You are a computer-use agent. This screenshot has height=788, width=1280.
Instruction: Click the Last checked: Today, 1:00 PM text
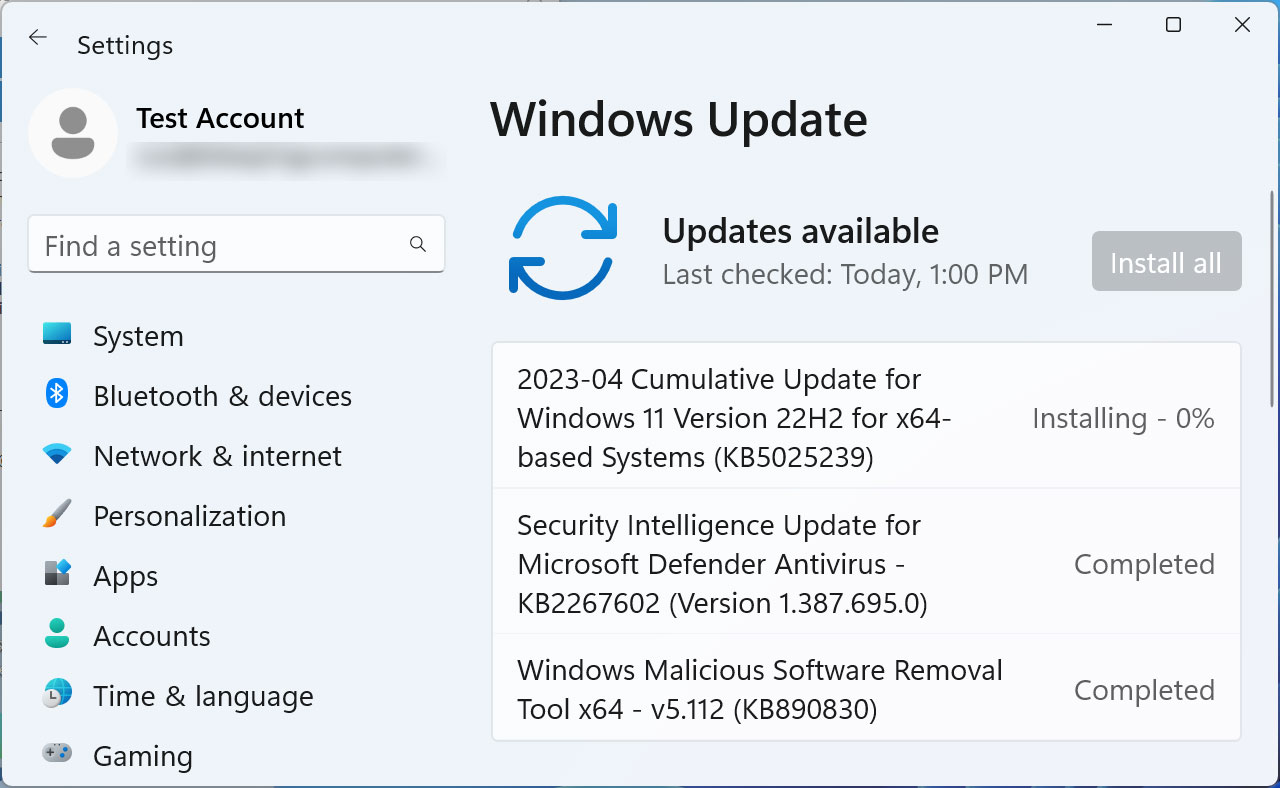click(x=845, y=274)
